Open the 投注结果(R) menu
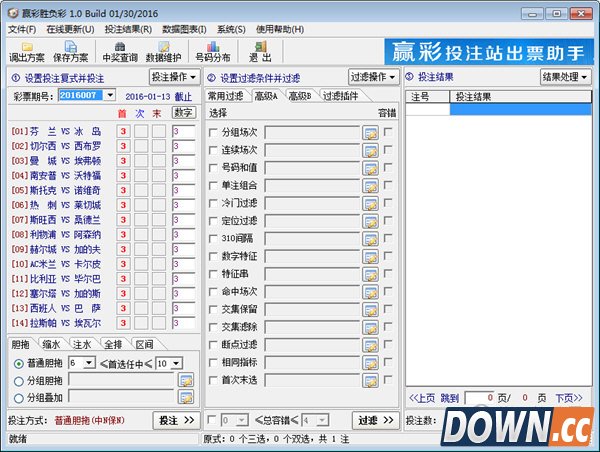This screenshot has height=452, width=600. click(128, 29)
